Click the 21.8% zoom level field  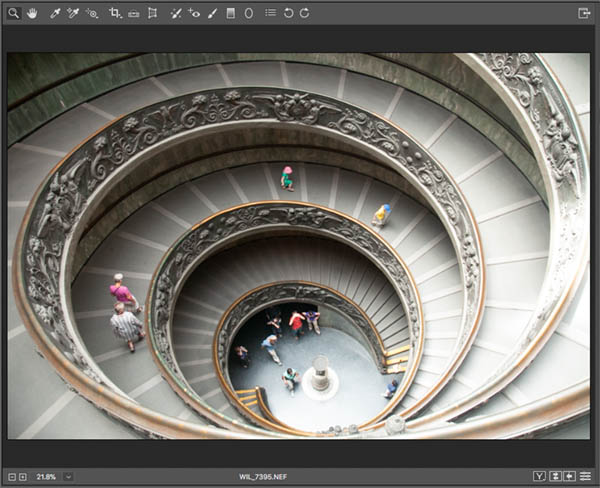(x=46, y=477)
